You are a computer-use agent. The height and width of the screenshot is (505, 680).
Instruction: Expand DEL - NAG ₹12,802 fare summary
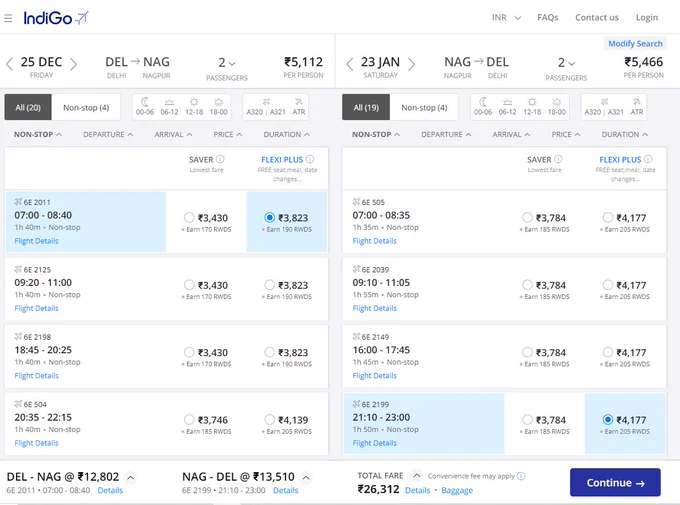click(131, 478)
